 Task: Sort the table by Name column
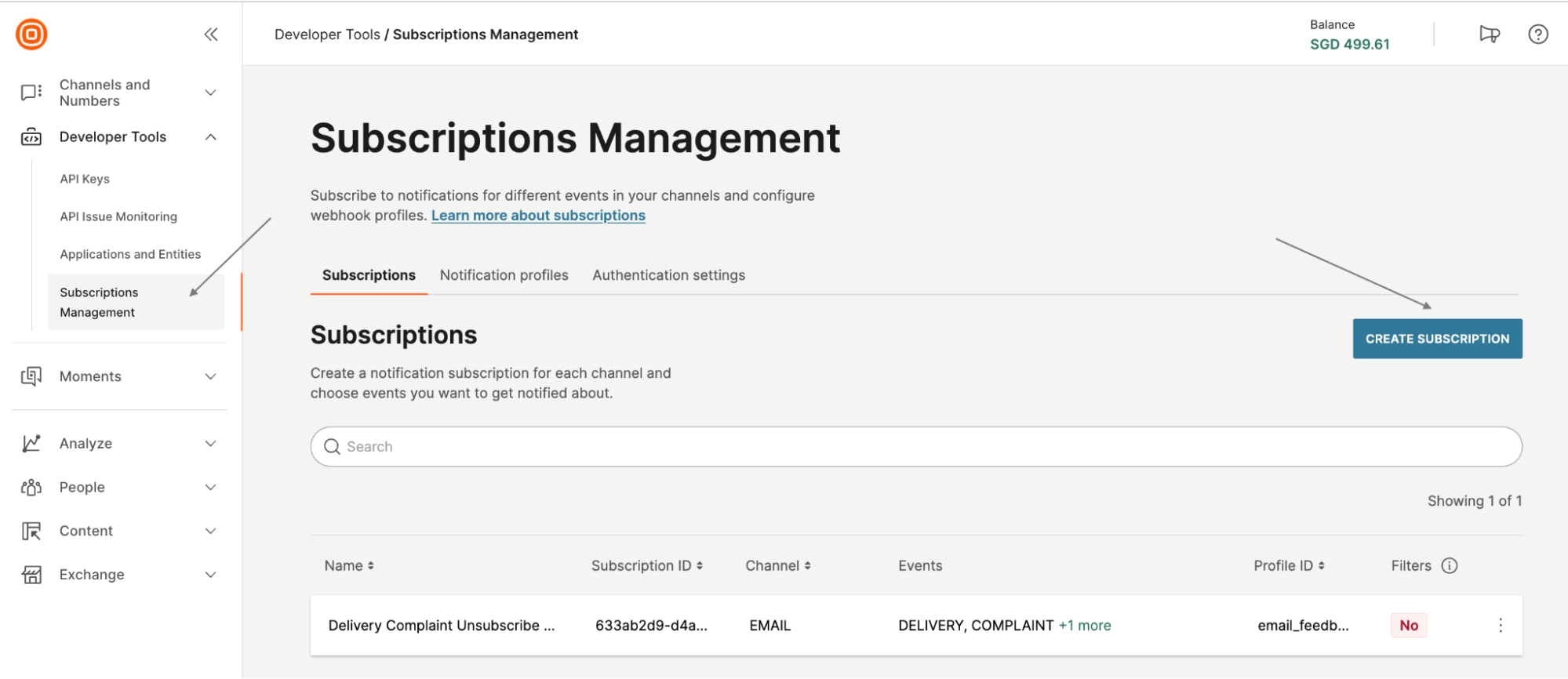pos(349,566)
